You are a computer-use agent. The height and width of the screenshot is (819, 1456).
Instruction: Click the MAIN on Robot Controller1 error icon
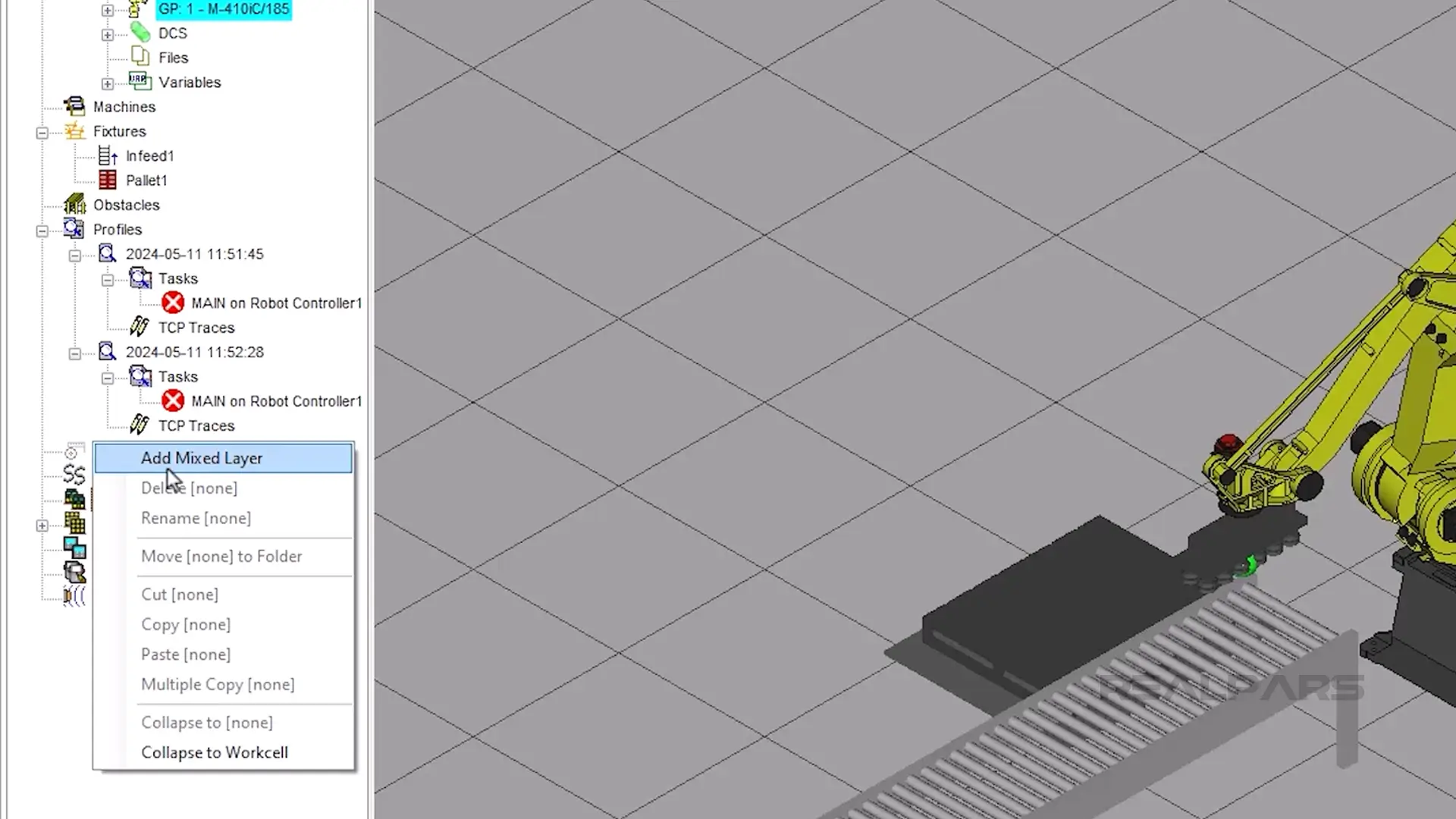tap(174, 303)
